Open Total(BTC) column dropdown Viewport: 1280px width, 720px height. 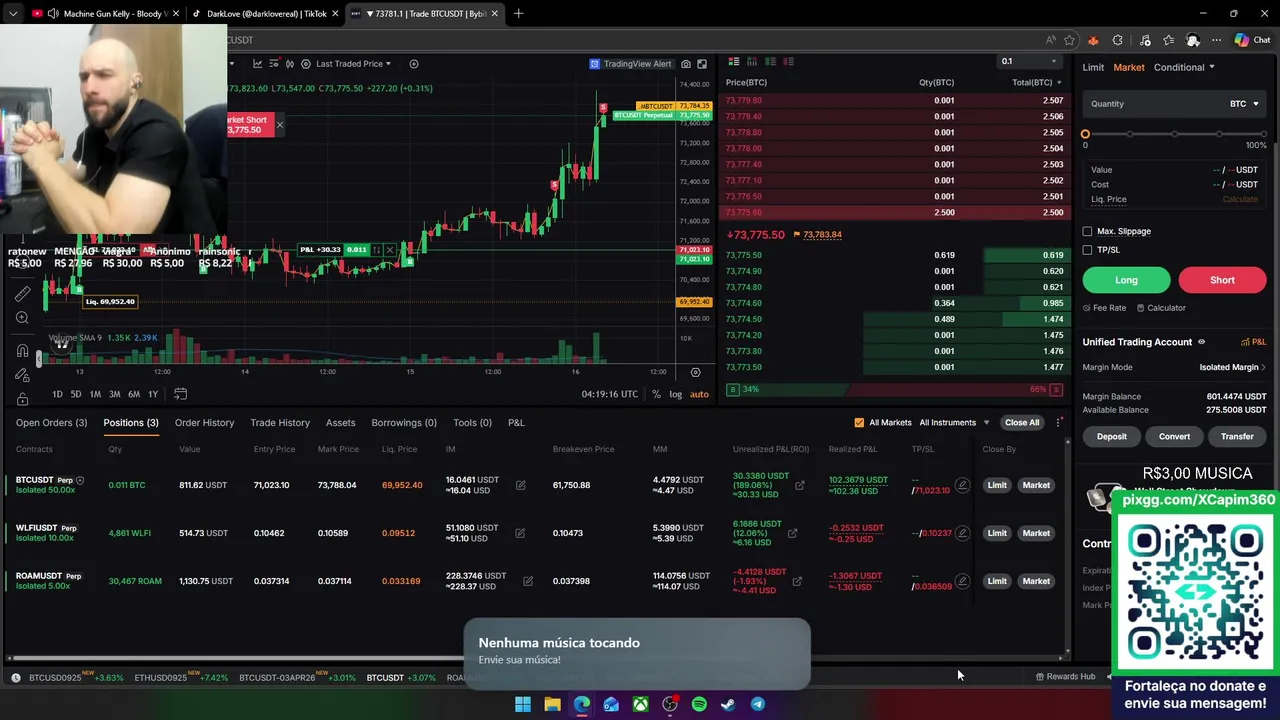(x=1036, y=82)
